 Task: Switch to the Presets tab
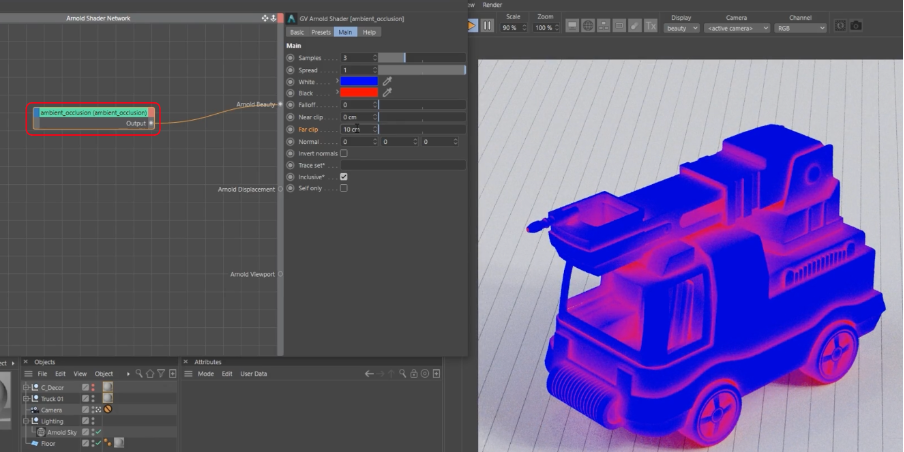[x=321, y=32]
